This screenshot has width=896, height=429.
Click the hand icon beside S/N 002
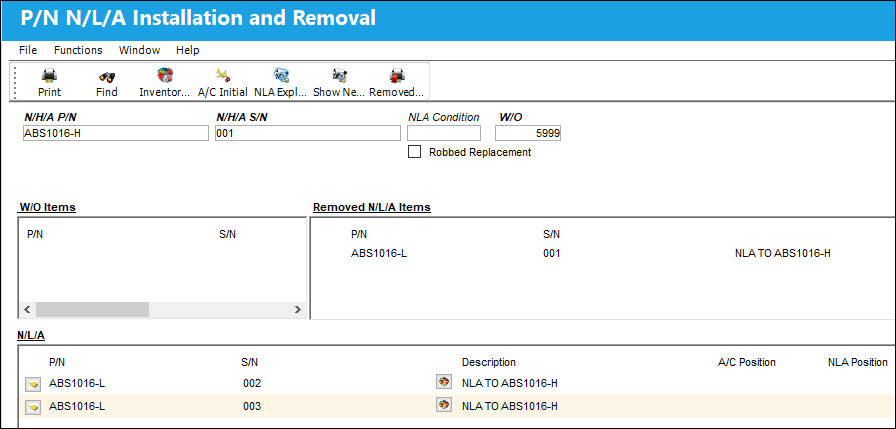click(33, 384)
